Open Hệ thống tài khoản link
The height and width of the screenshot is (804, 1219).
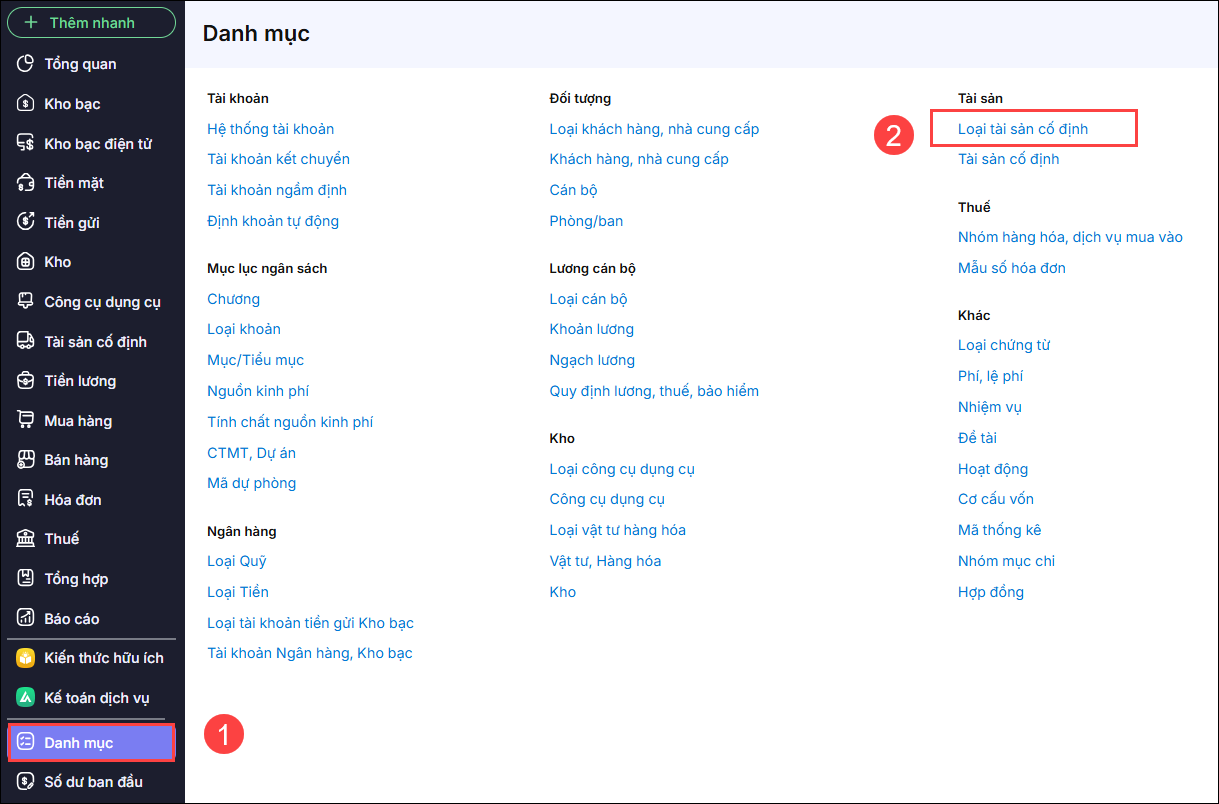click(x=271, y=129)
